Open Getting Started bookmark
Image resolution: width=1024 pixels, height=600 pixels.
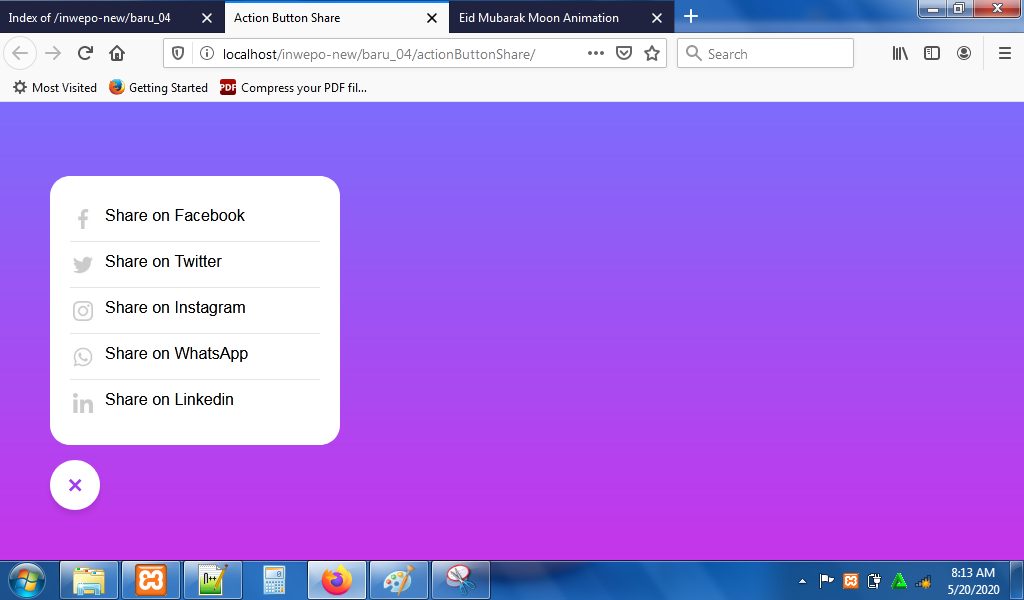[x=159, y=87]
